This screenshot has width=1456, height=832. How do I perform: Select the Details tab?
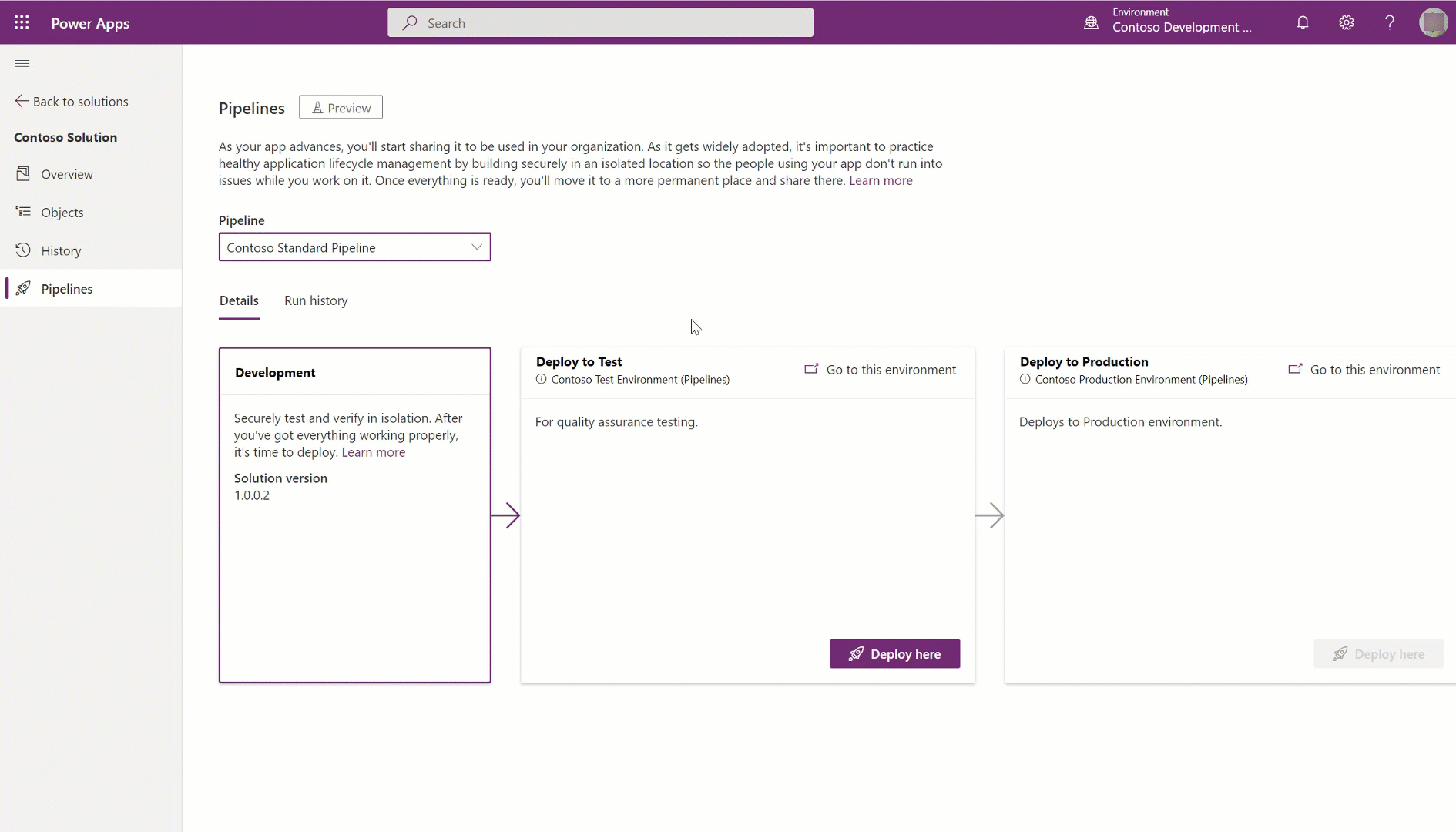pyautogui.click(x=239, y=300)
